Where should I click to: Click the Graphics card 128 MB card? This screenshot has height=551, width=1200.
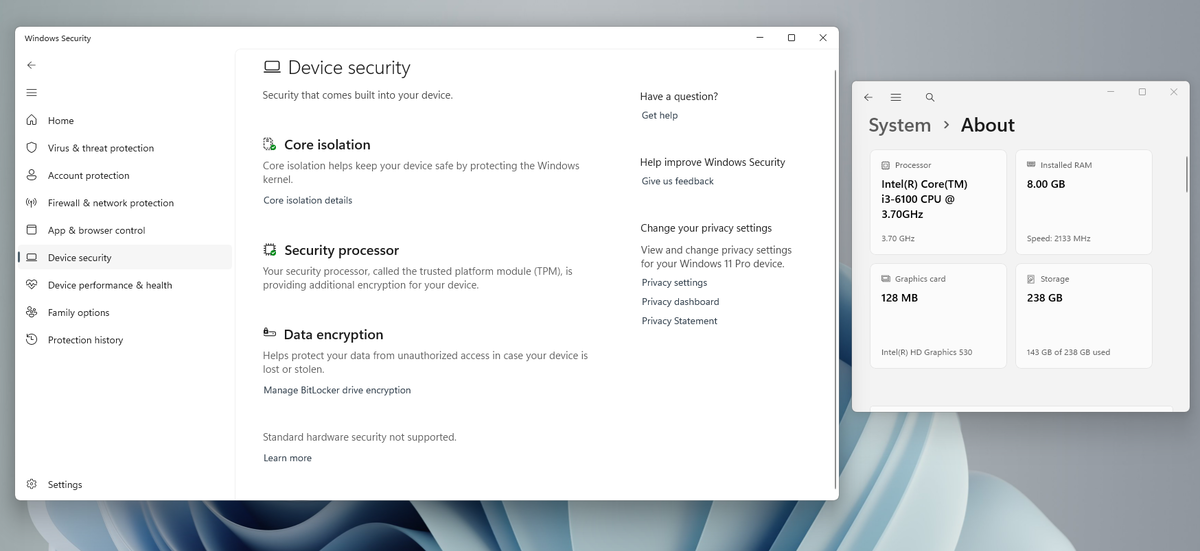tap(939, 316)
